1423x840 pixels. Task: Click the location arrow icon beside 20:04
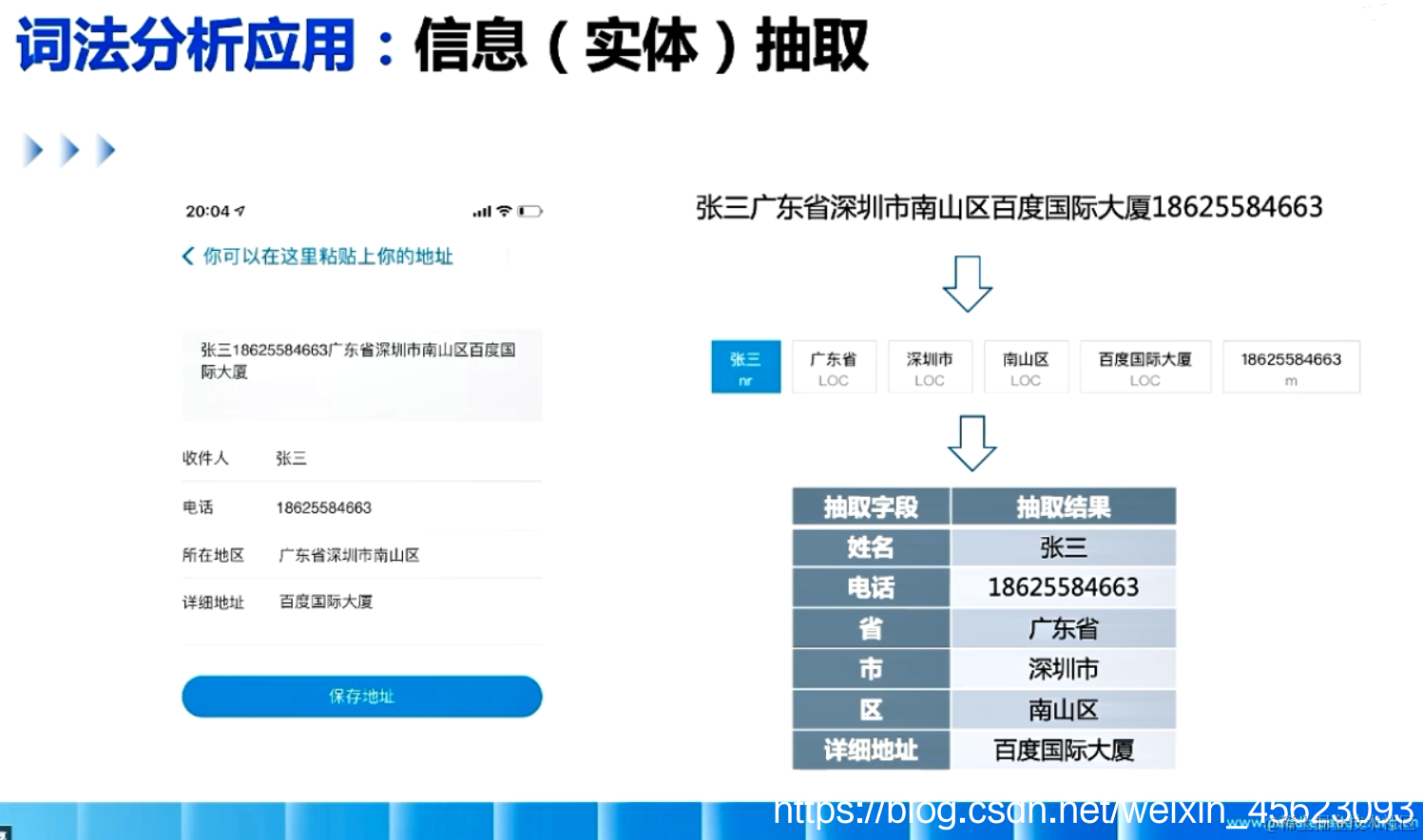point(240,210)
